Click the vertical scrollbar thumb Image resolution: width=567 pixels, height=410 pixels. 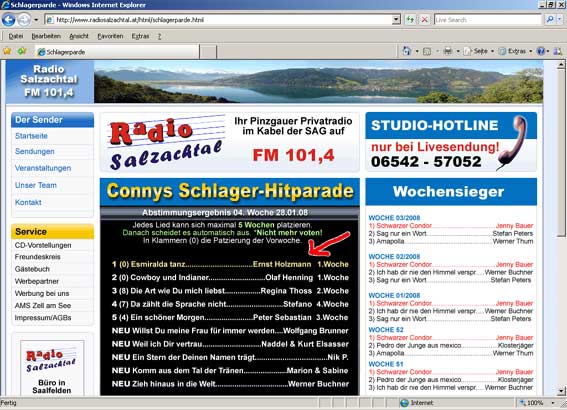pyautogui.click(x=561, y=153)
